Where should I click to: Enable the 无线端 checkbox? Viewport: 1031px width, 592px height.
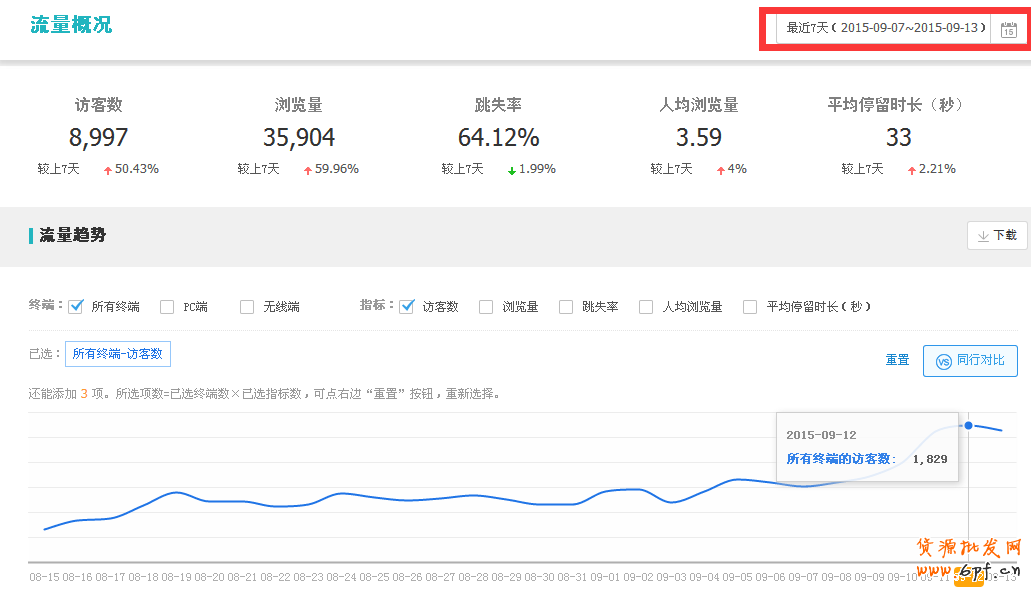pos(247,307)
